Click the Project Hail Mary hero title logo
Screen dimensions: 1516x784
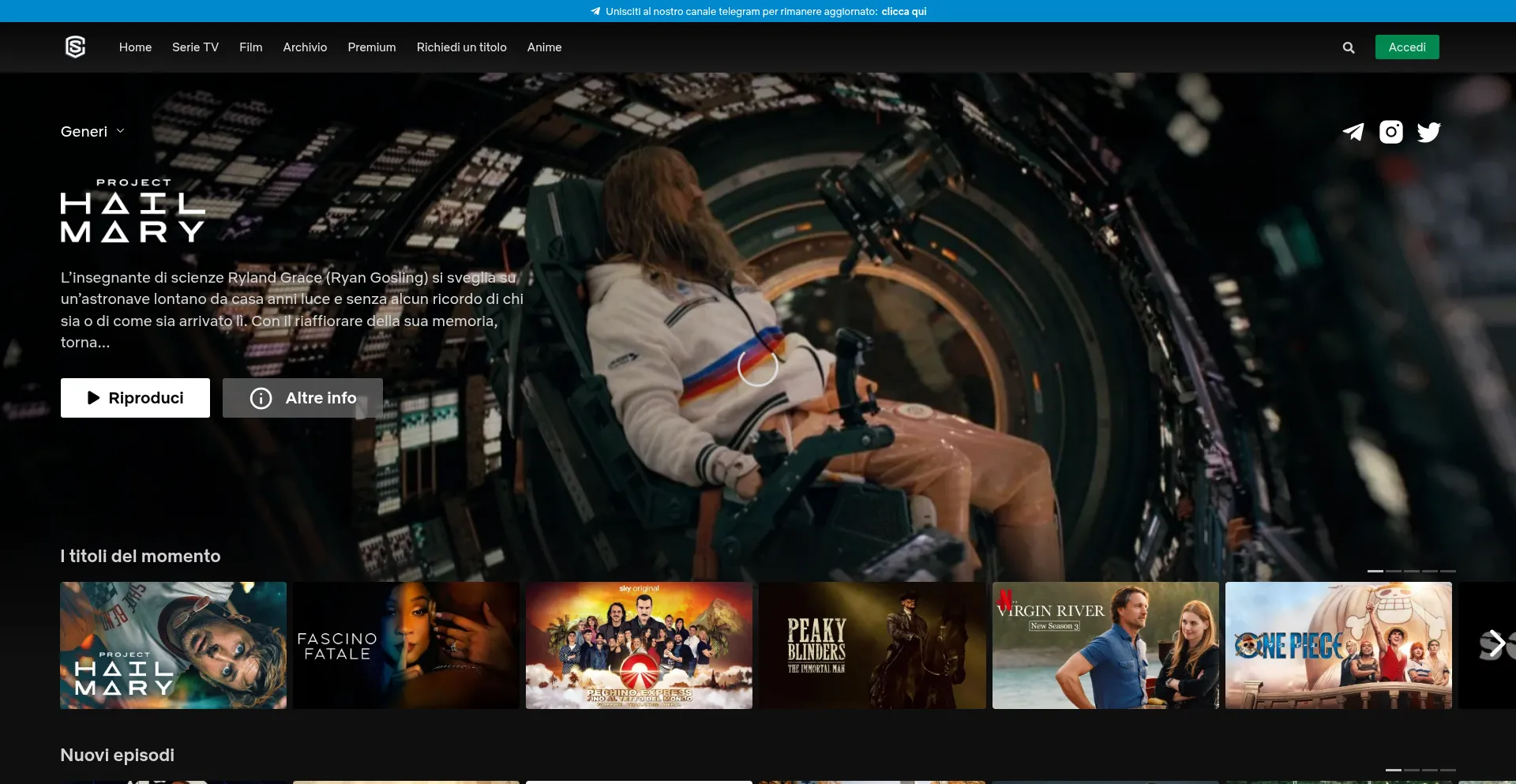[x=133, y=210]
